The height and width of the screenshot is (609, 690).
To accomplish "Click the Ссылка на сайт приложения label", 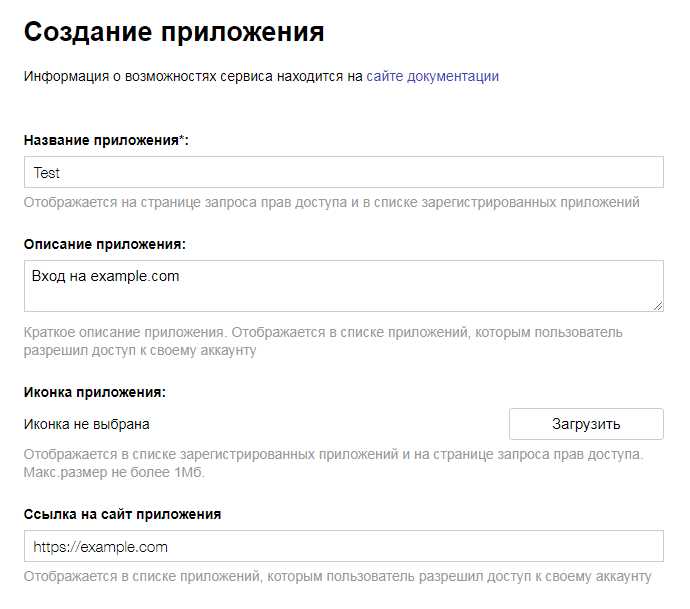I will click(x=122, y=514).
